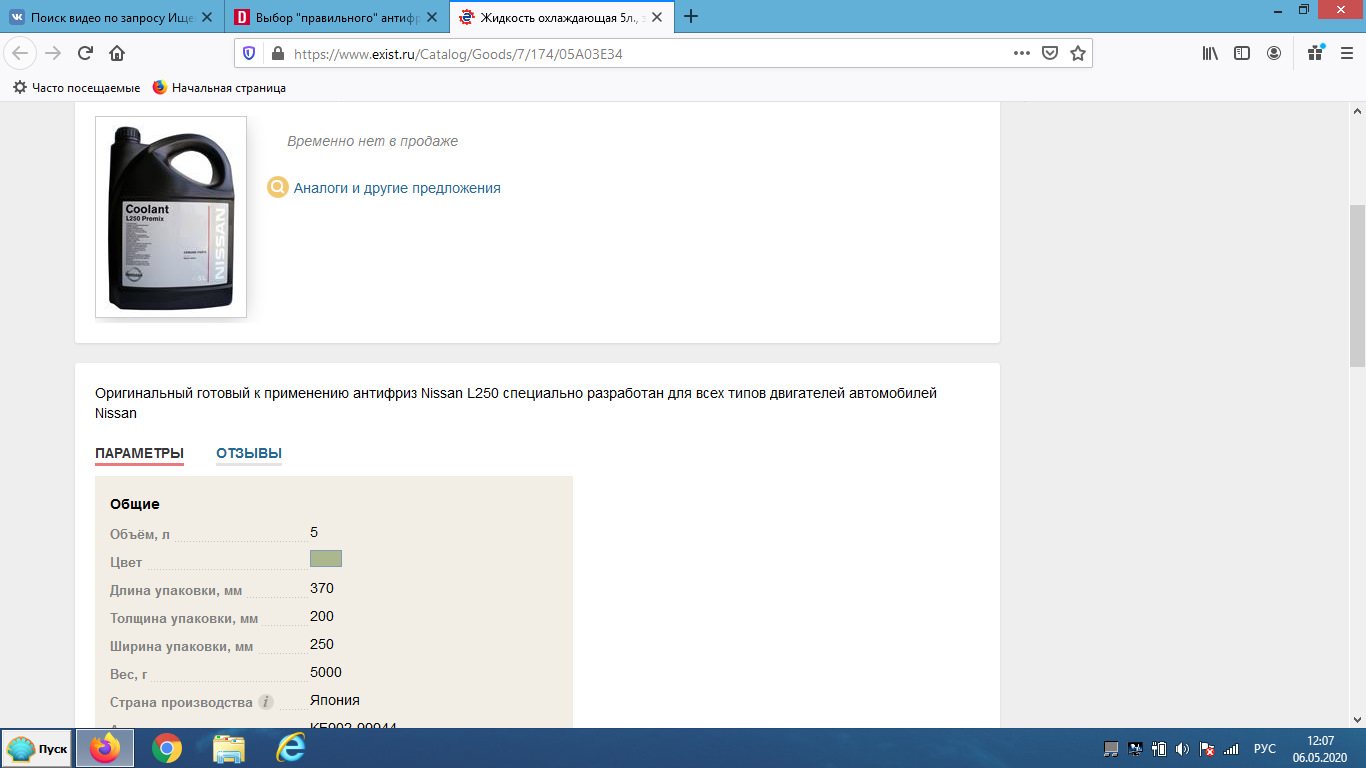Image resolution: width=1366 pixels, height=768 pixels.
Task: Click the Начальная страница bookmark
Action: coord(228,88)
